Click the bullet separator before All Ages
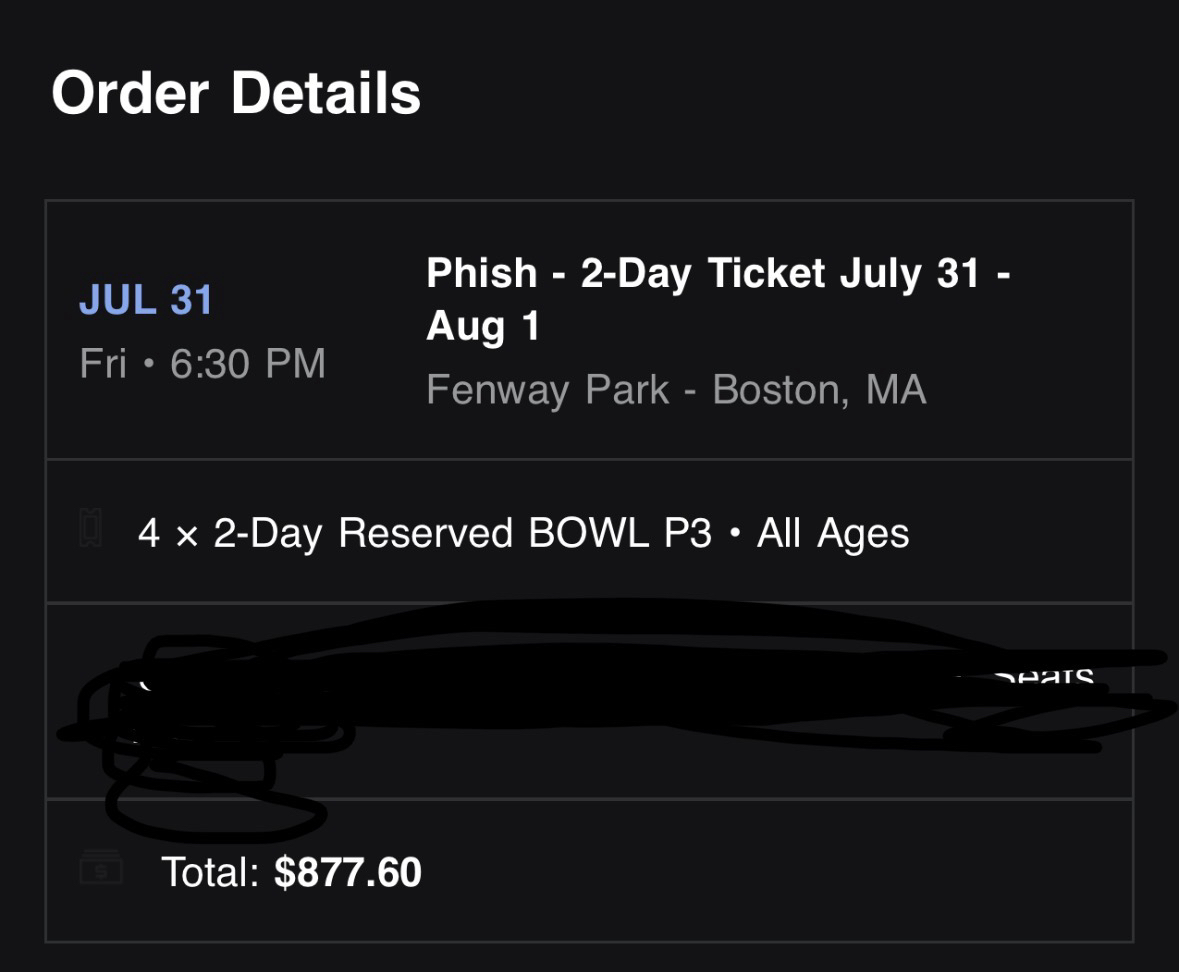Screen dimensions: 1179x972 point(735,533)
